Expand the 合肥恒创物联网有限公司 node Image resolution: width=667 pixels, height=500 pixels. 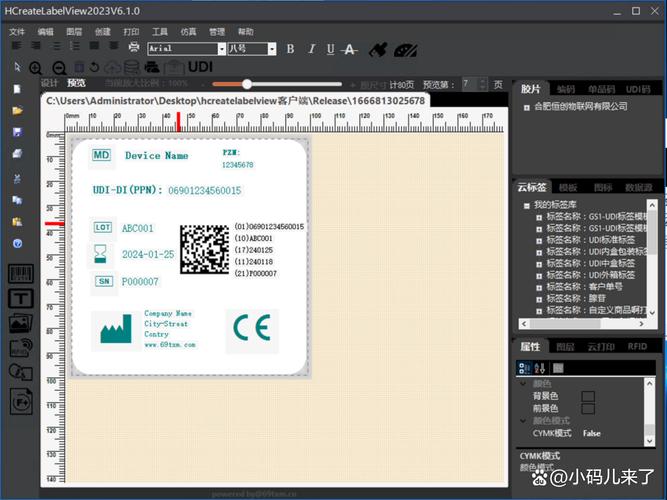click(527, 108)
